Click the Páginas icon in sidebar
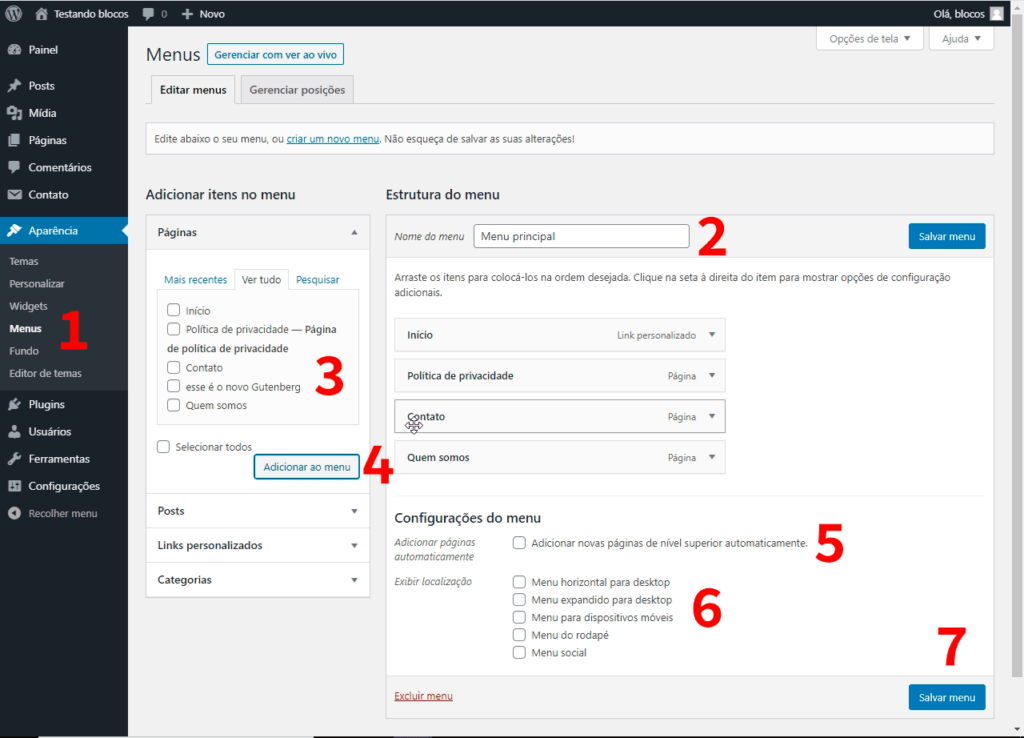This screenshot has height=738, width=1024. click(14, 140)
